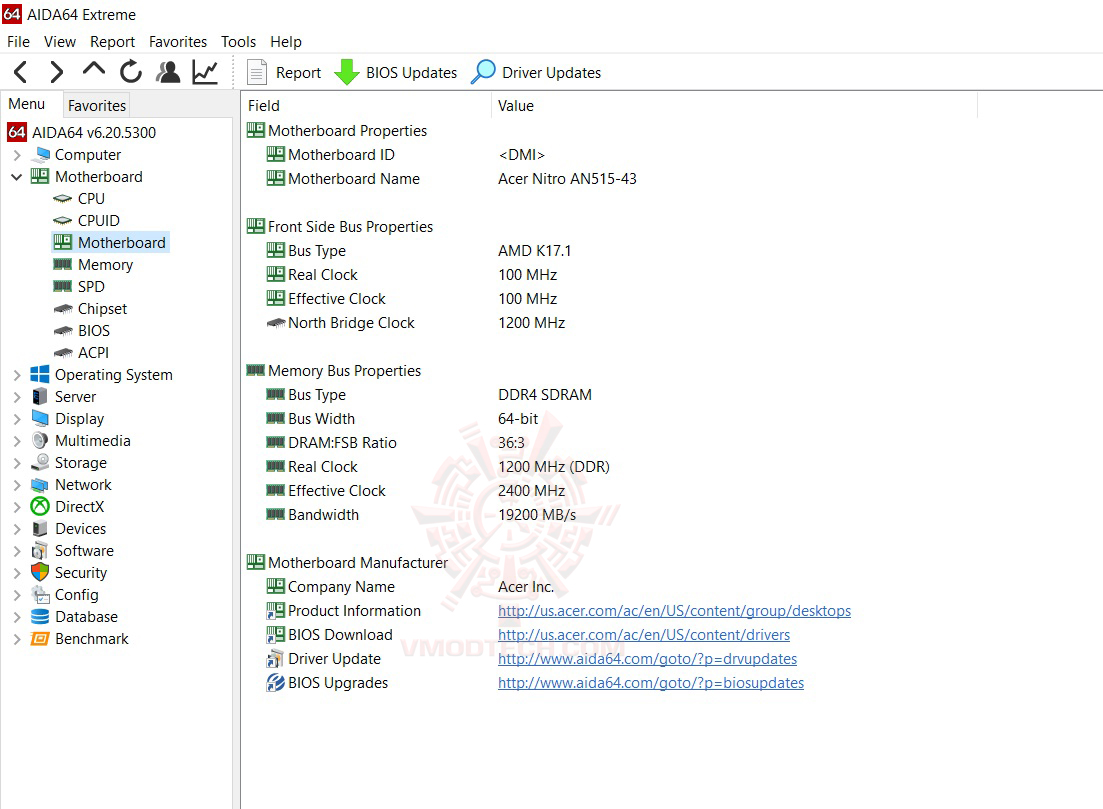Click the Value column header
Viewport: 1103px width, 809px height.
[734, 106]
